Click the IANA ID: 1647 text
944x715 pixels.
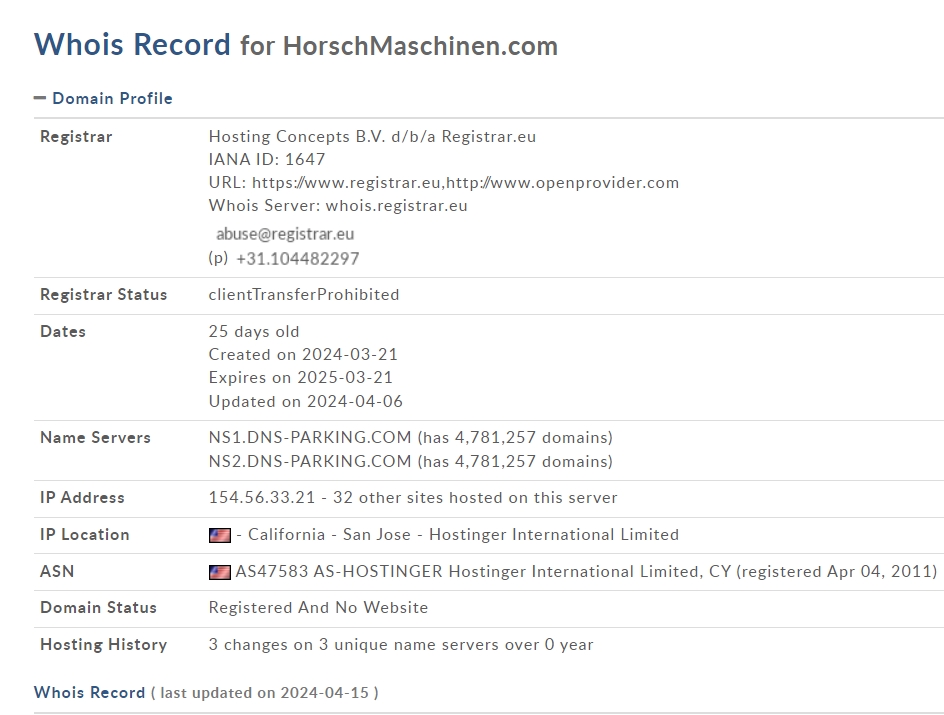click(x=267, y=159)
